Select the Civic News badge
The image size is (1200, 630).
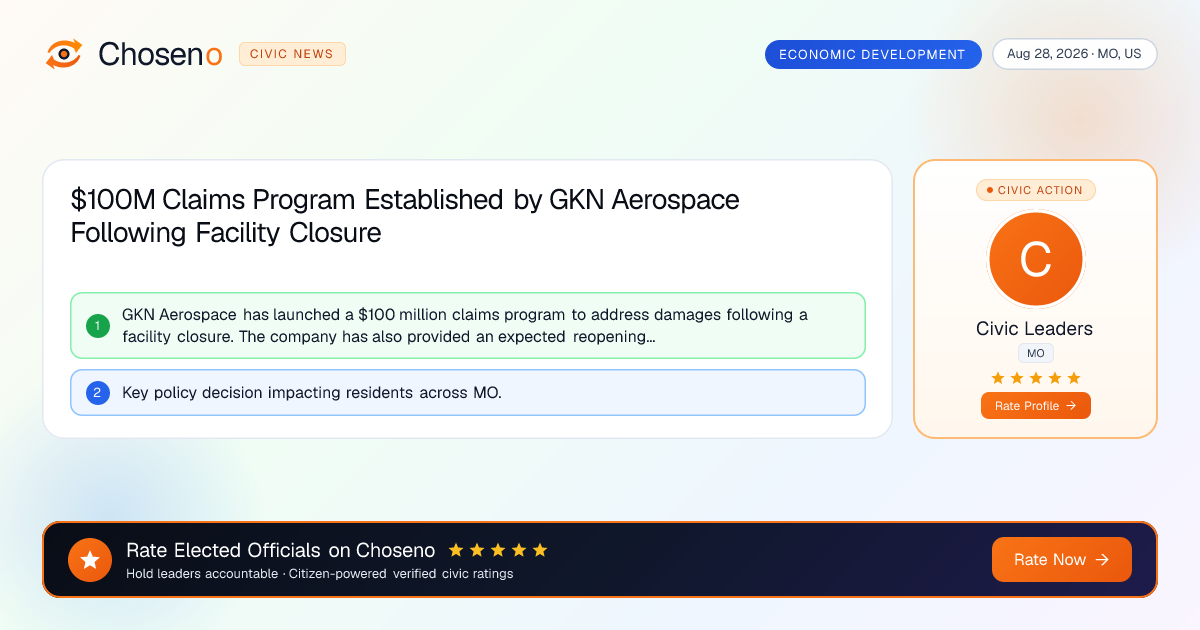(x=292, y=54)
